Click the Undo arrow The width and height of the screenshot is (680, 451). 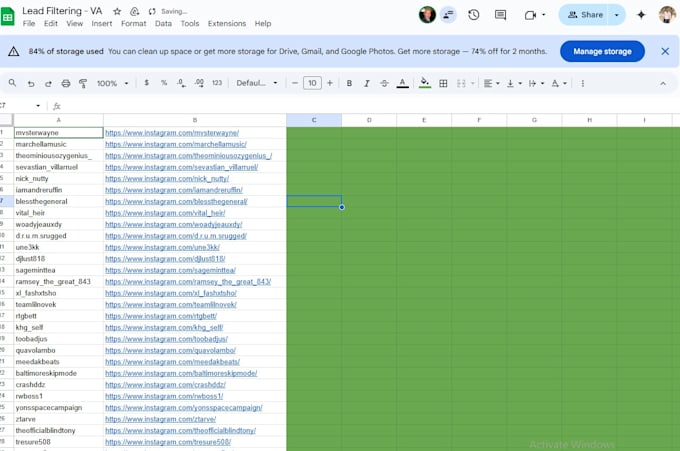(x=31, y=83)
